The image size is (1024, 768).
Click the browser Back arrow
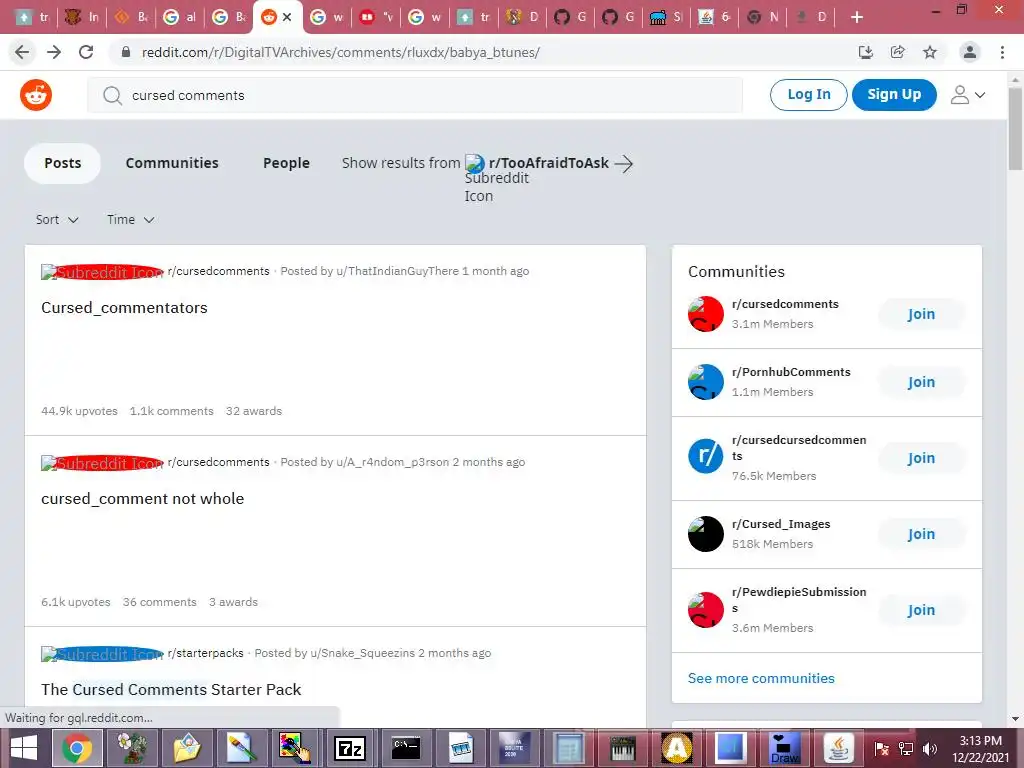coord(22,52)
